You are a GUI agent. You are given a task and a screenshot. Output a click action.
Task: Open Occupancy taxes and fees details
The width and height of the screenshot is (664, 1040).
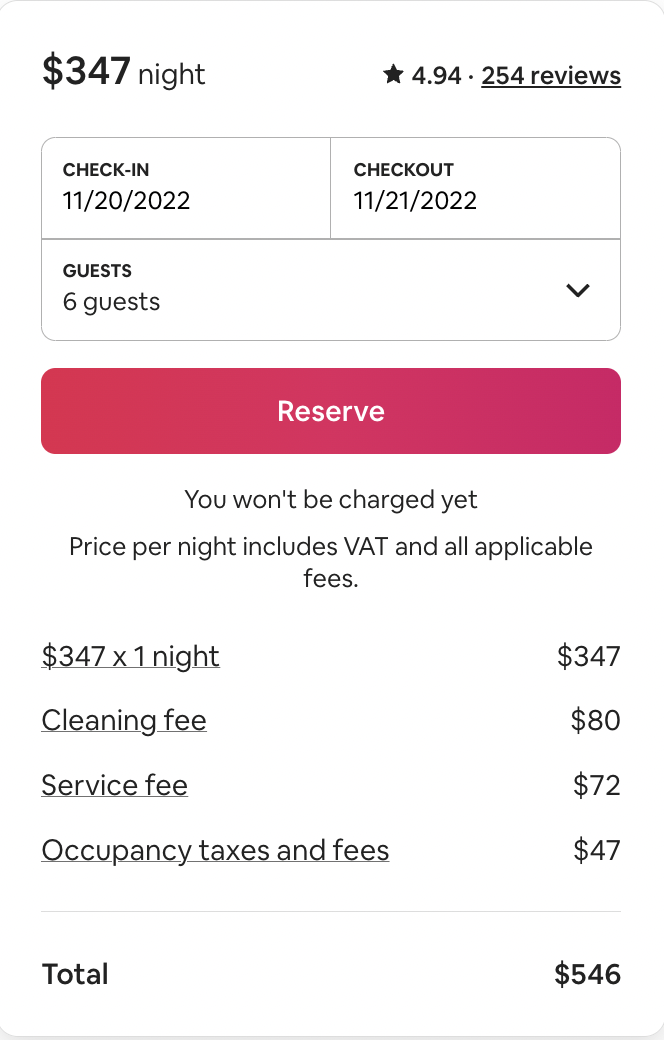[x=215, y=850]
